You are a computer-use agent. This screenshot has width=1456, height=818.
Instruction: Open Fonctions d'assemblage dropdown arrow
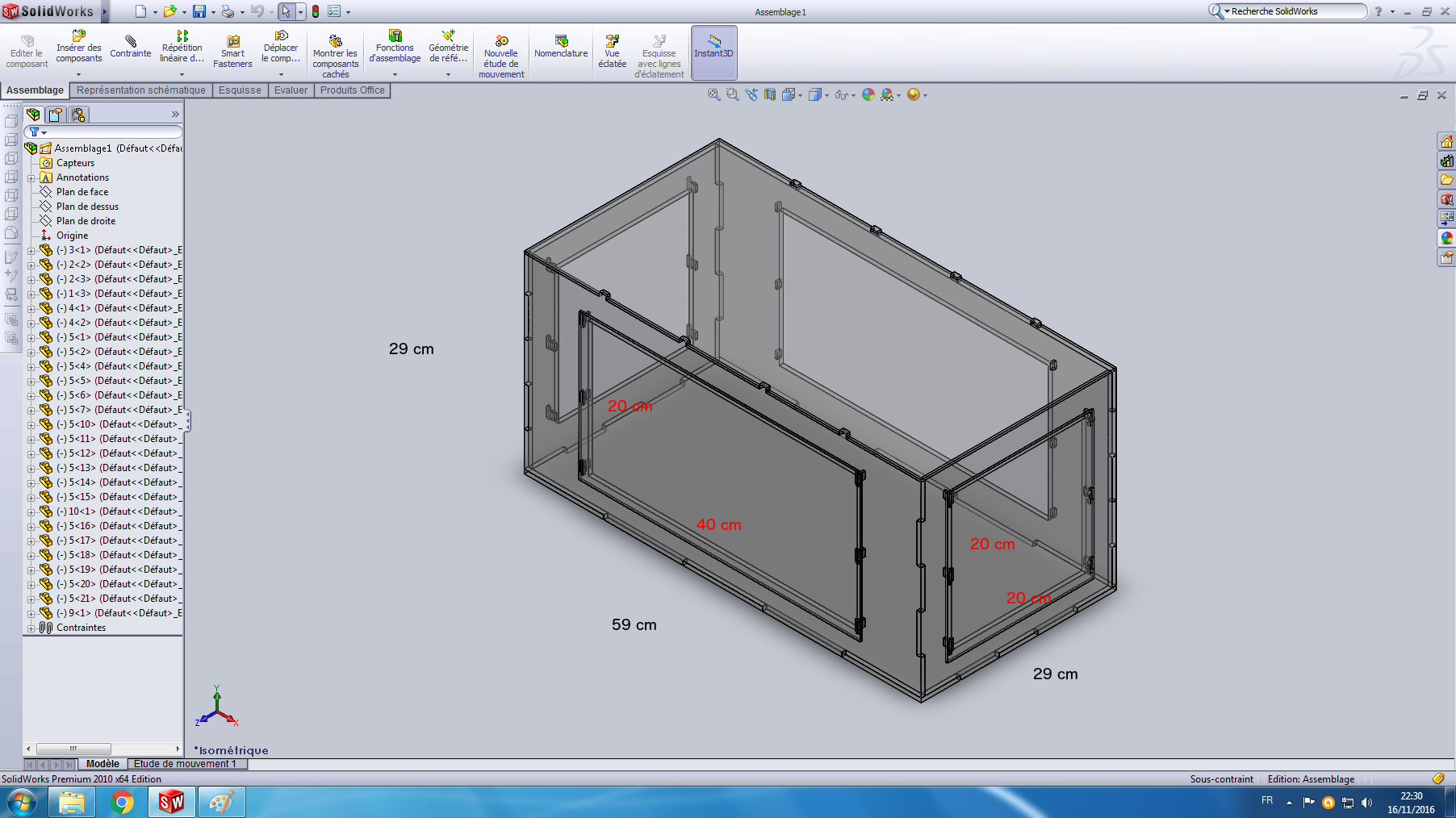(x=395, y=74)
